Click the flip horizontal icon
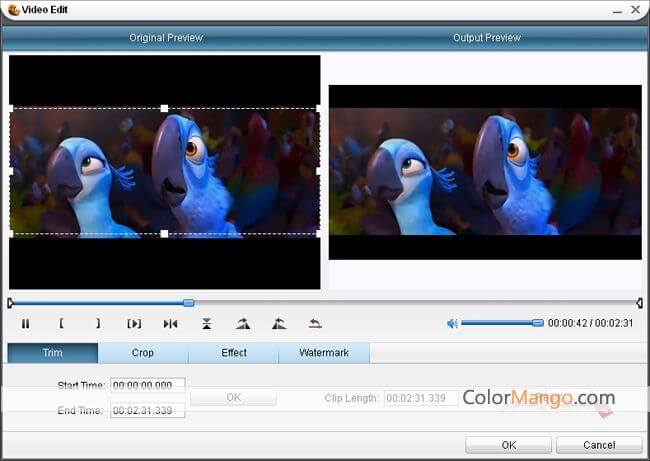This screenshot has width=650, height=461. point(170,324)
